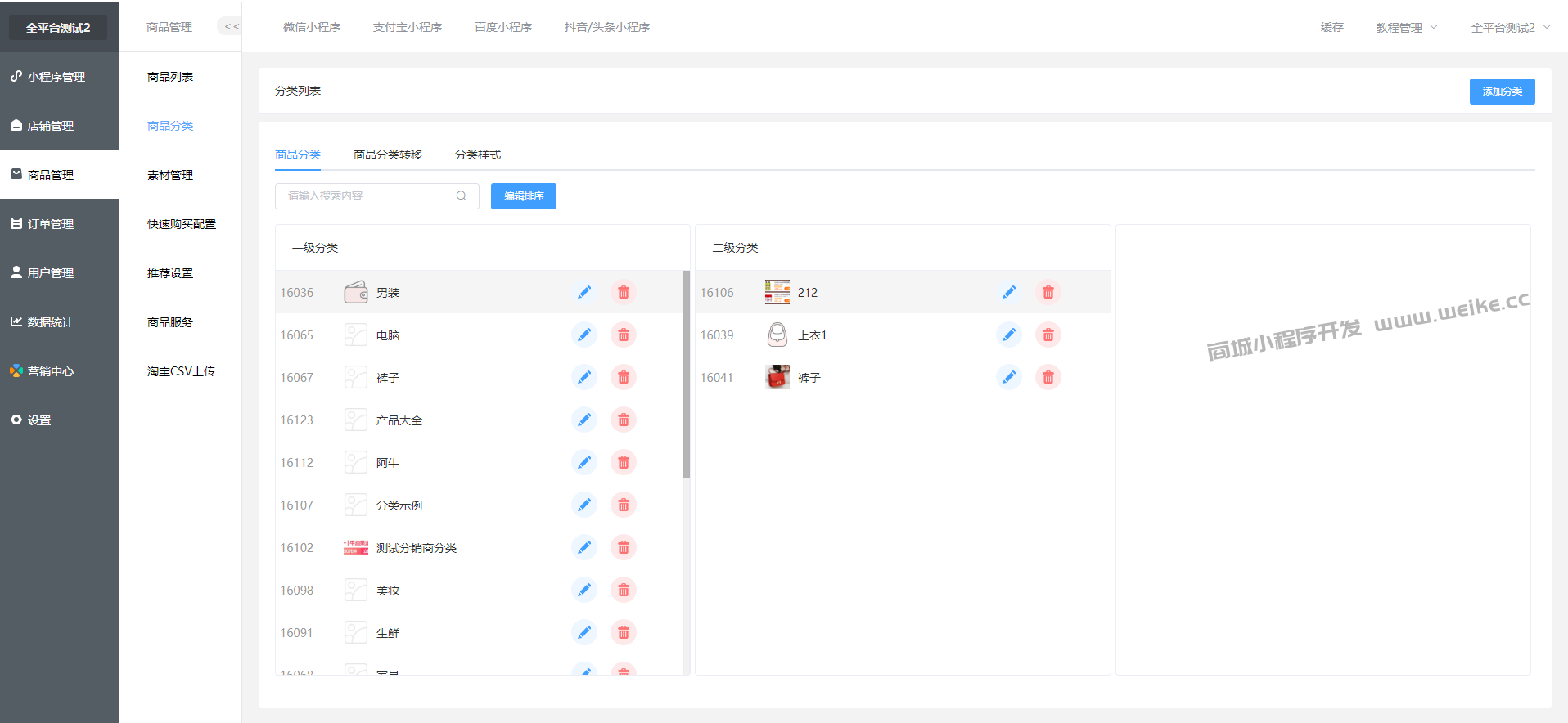1568x723 pixels.
Task: Collapse the submenu with << icon
Action: click(x=232, y=27)
